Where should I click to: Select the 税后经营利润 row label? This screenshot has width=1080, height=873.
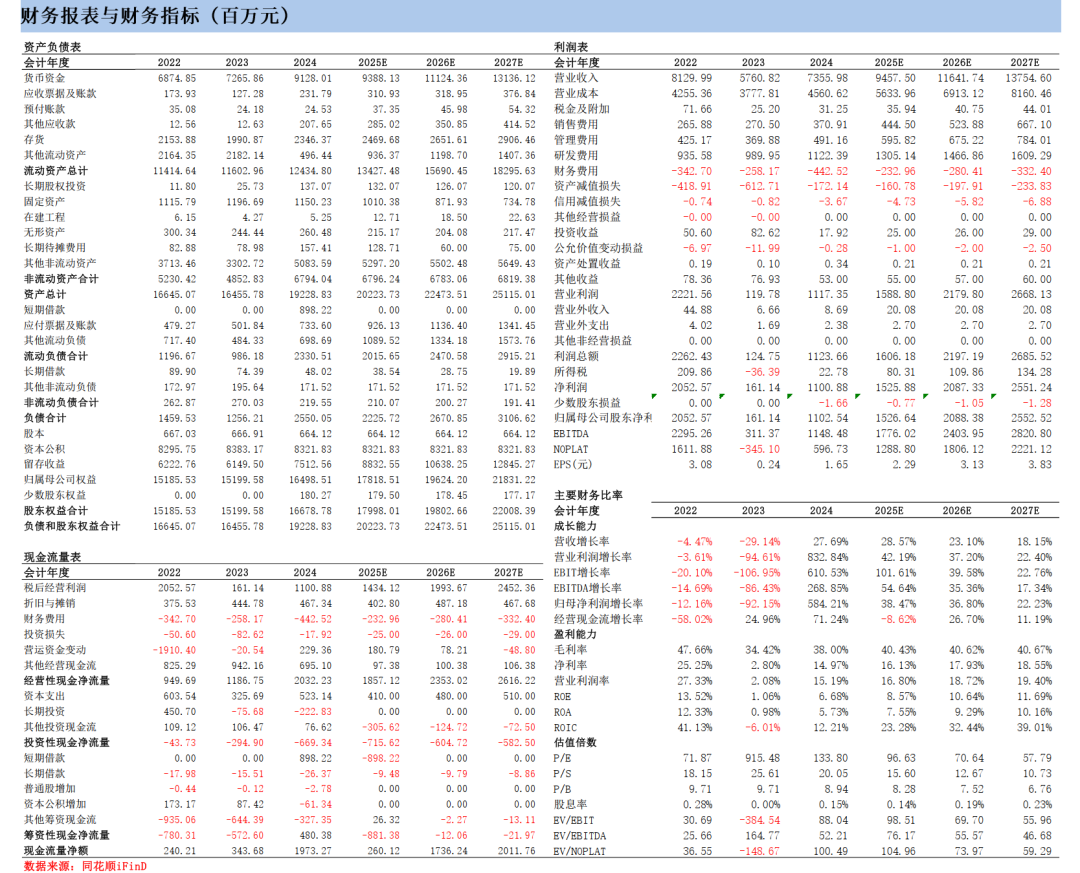click(54, 588)
